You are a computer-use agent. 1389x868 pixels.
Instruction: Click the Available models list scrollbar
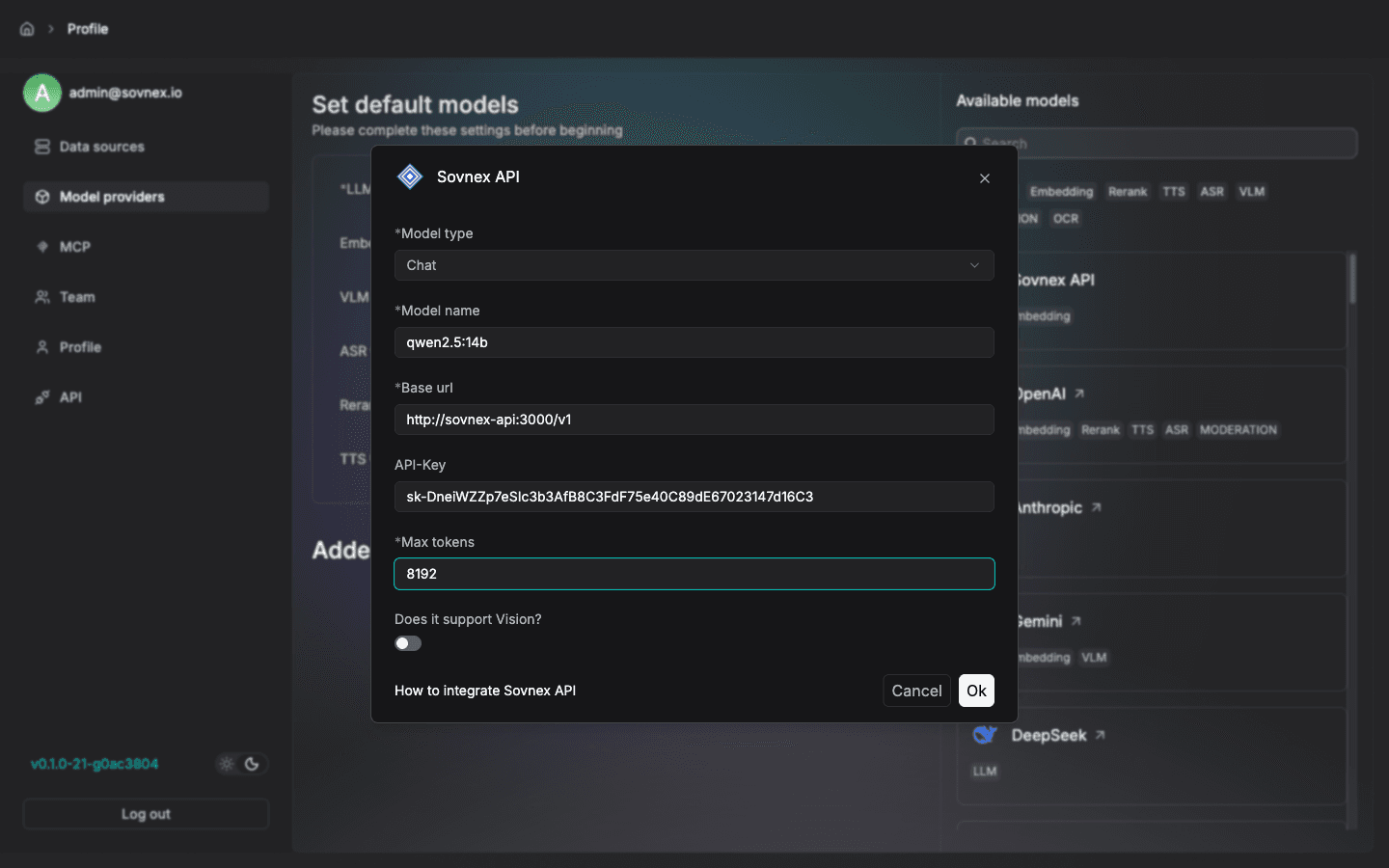pos(1352,280)
